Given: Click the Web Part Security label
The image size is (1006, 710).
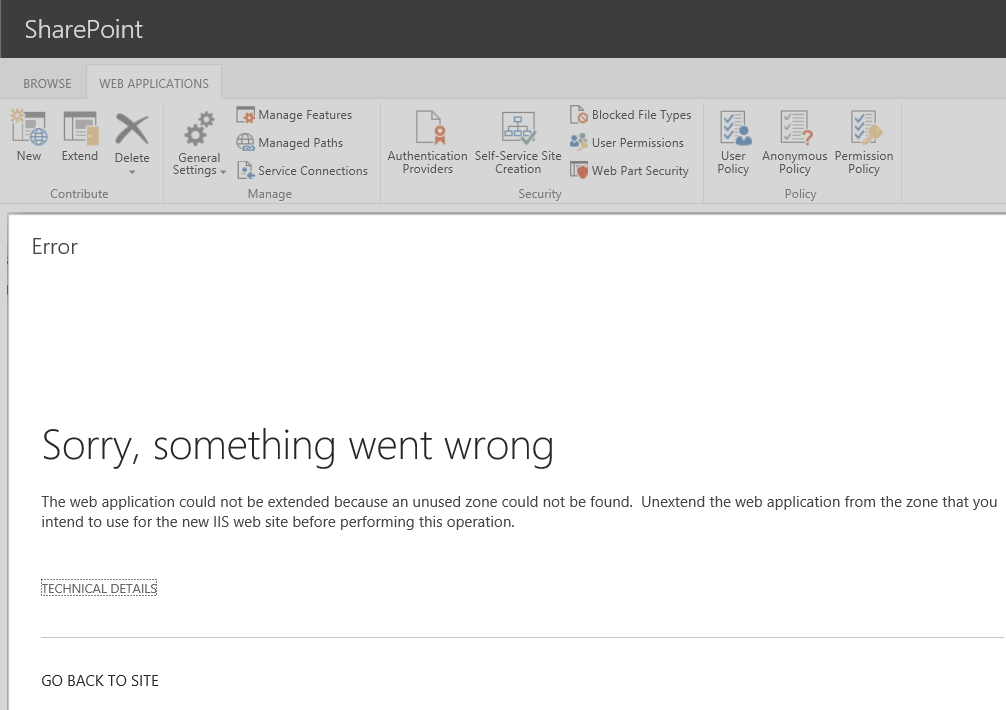Looking at the screenshot, I should pyautogui.click(x=640, y=171).
